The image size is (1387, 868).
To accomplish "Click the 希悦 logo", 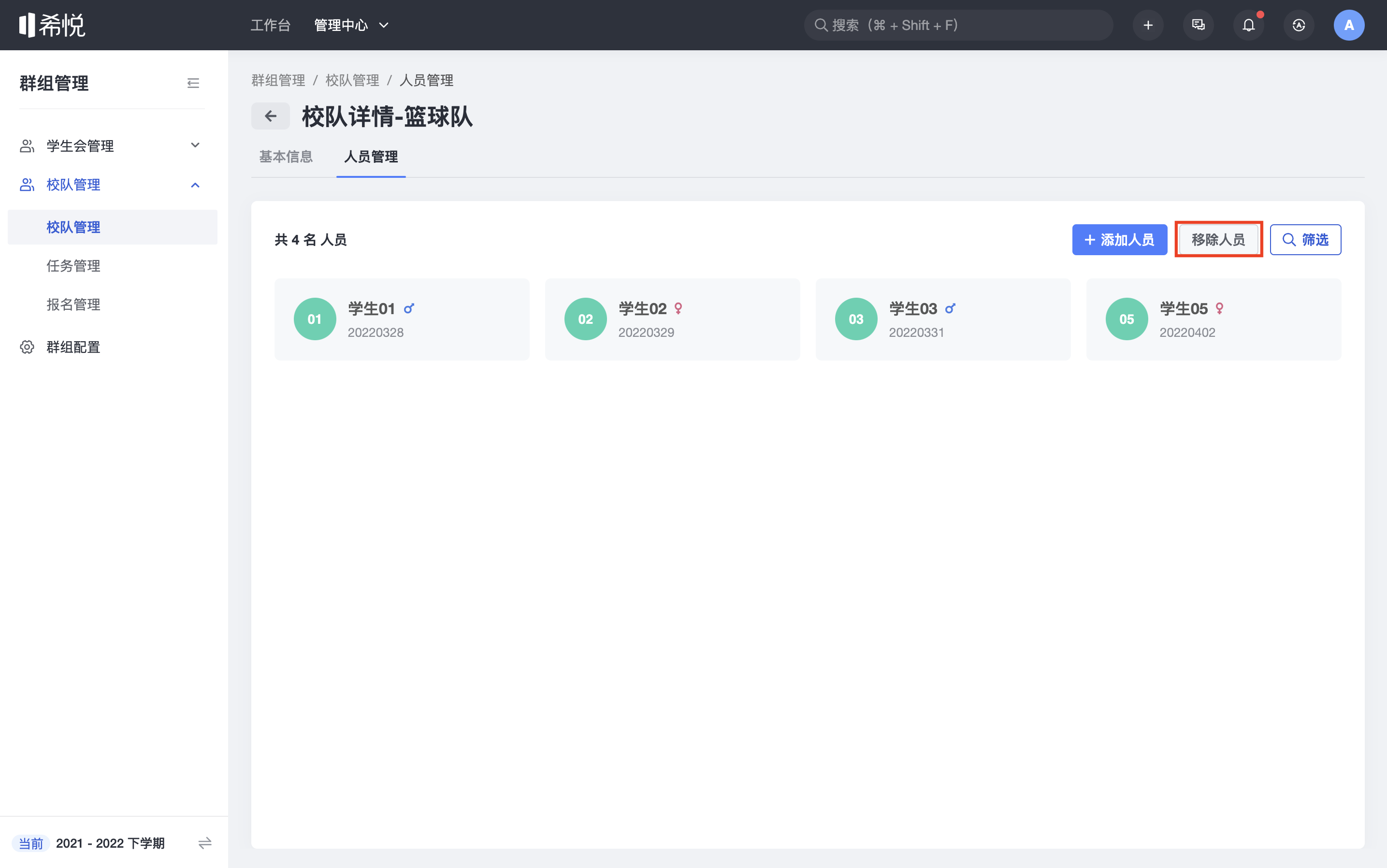I will tap(52, 25).
